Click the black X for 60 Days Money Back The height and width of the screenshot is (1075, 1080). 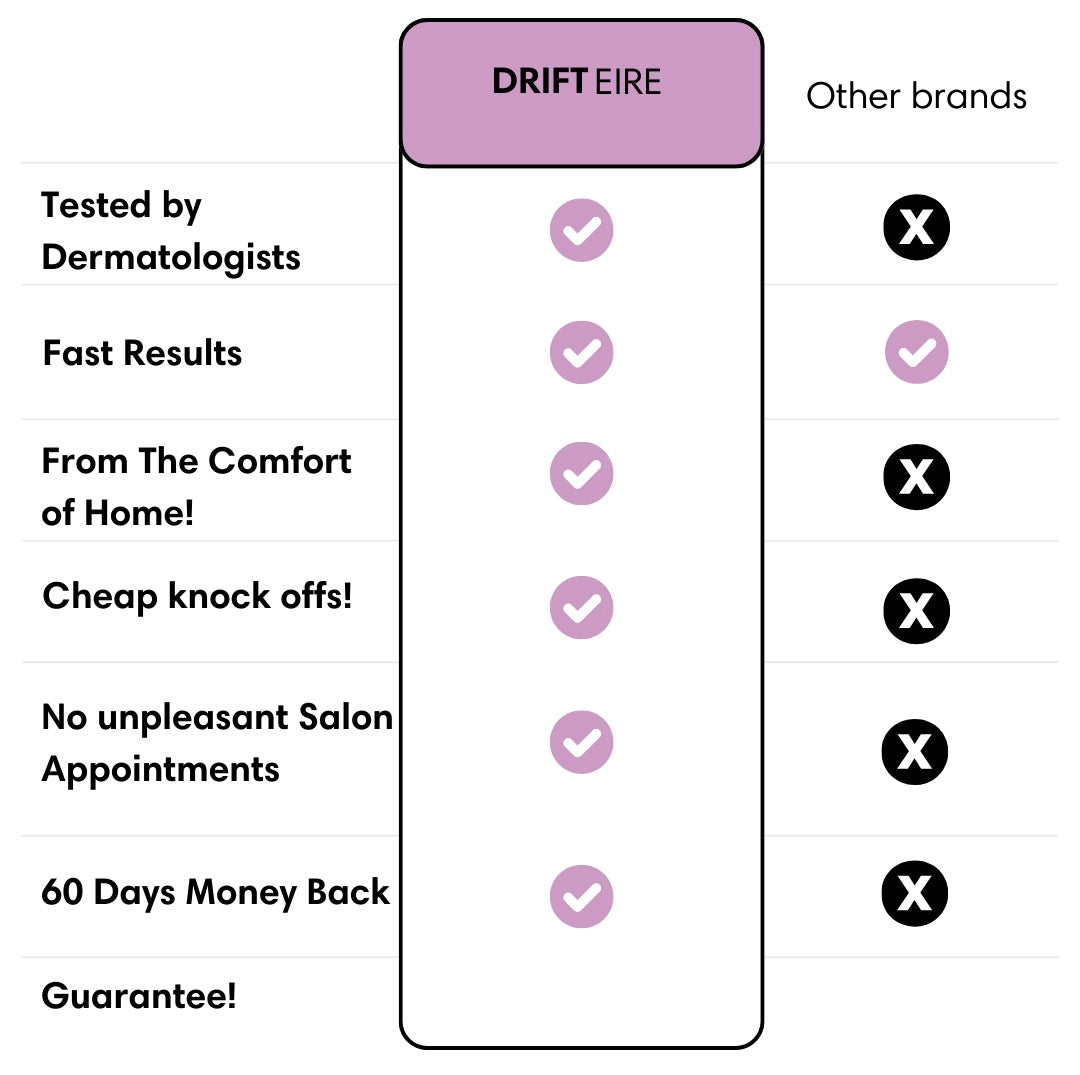pos(914,893)
